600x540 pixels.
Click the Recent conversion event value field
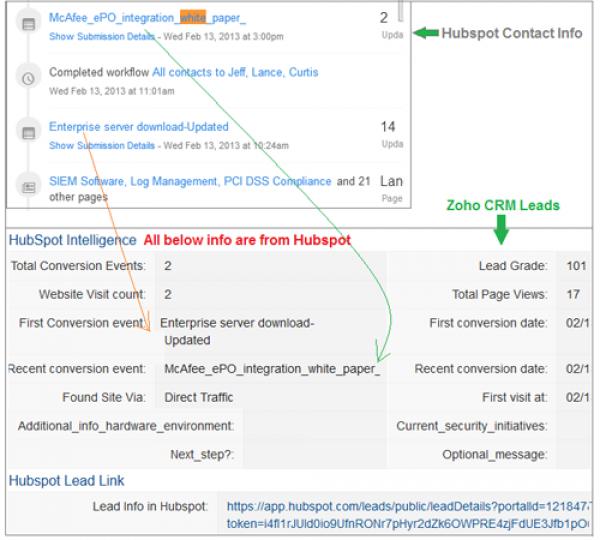point(272,369)
